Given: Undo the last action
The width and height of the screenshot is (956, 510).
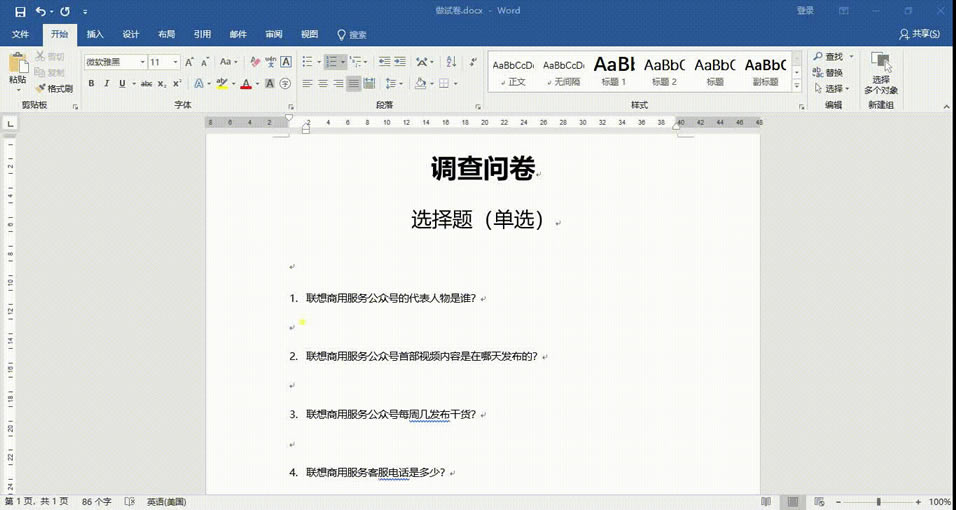Looking at the screenshot, I should pos(40,12).
